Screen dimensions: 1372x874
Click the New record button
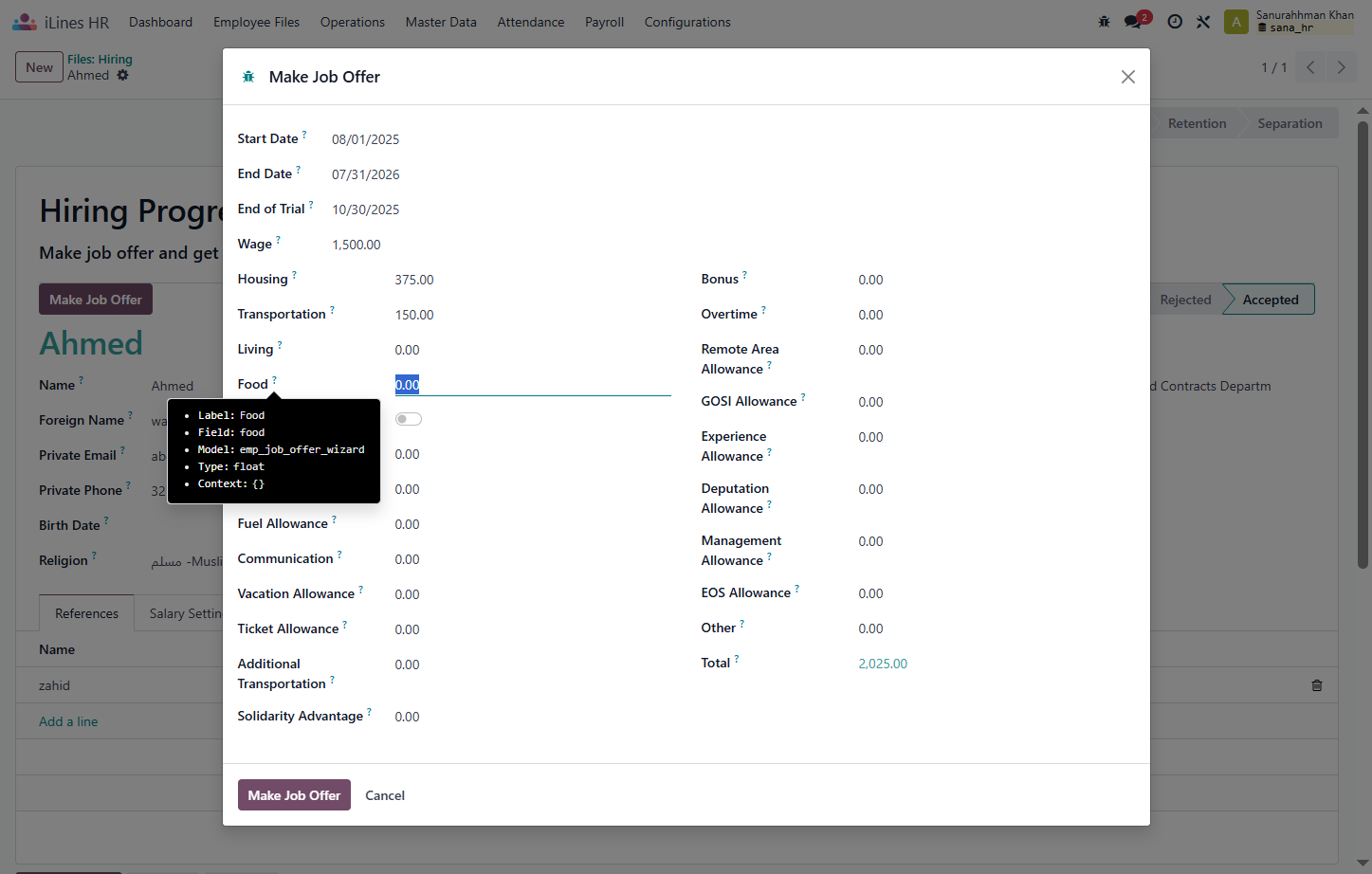pyautogui.click(x=39, y=67)
